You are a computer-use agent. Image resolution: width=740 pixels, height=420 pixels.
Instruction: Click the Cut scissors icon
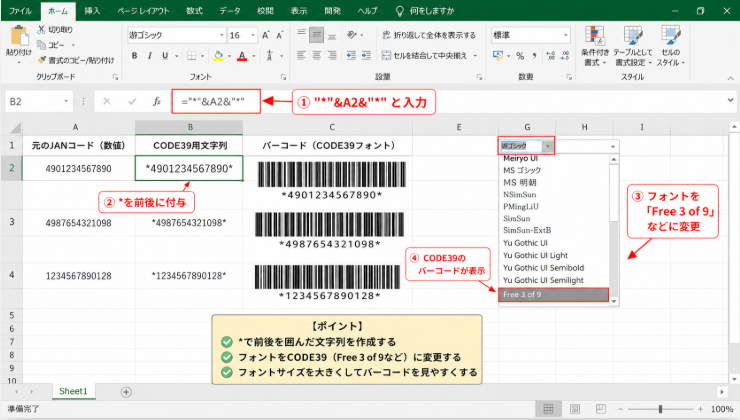coord(42,30)
